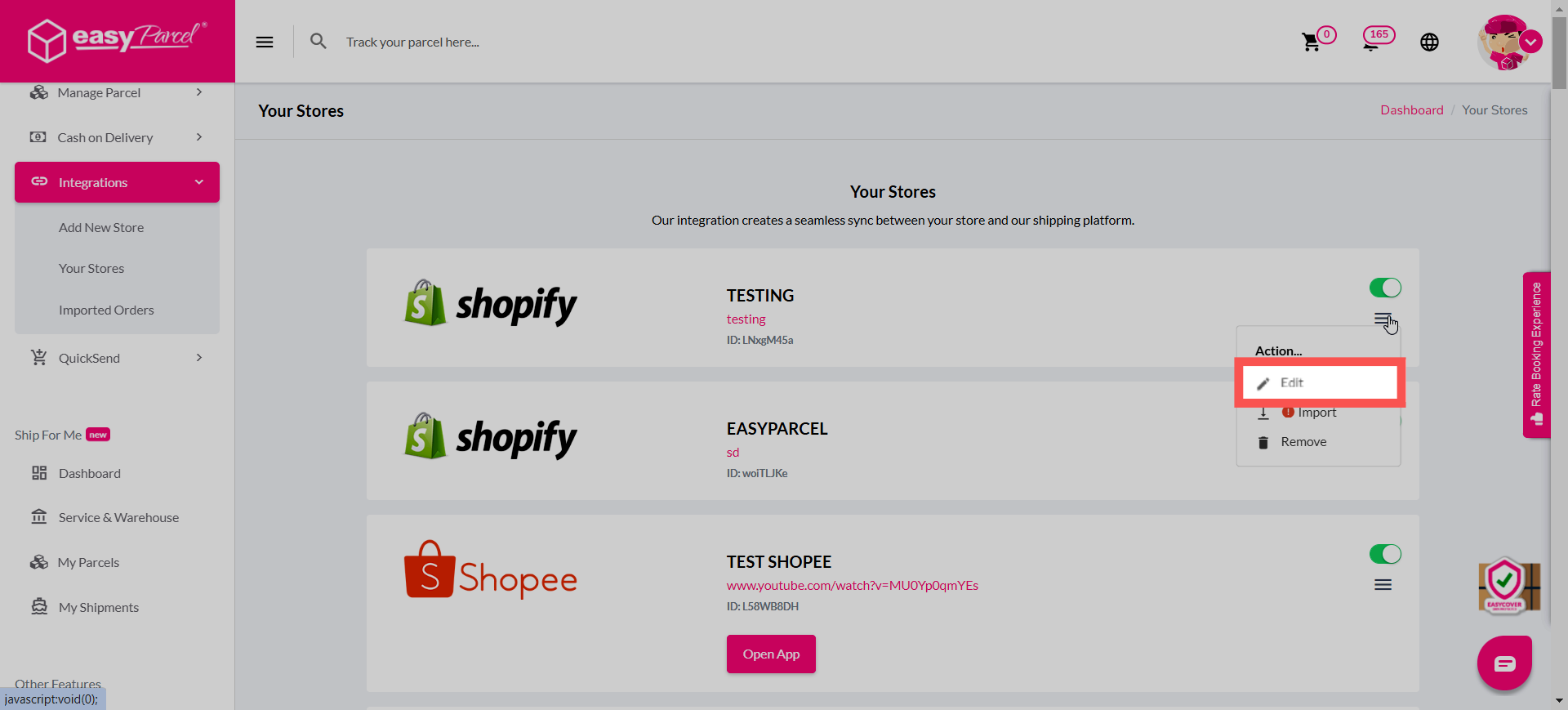Click the EASYPARCEL Shopify logo
Viewport: 1568px width, 710px height.
click(491, 437)
